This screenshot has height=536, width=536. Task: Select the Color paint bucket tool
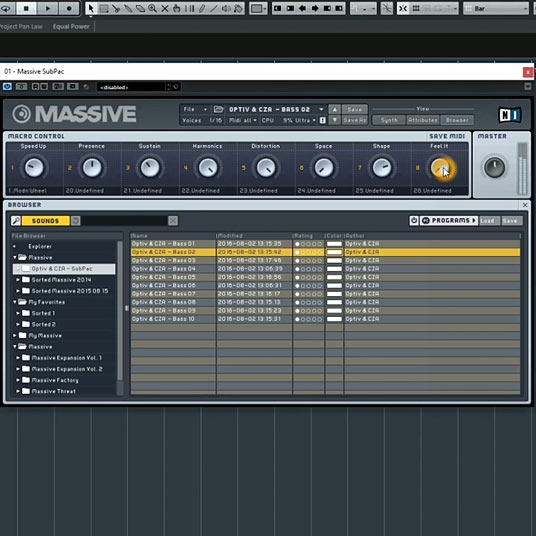[238, 9]
